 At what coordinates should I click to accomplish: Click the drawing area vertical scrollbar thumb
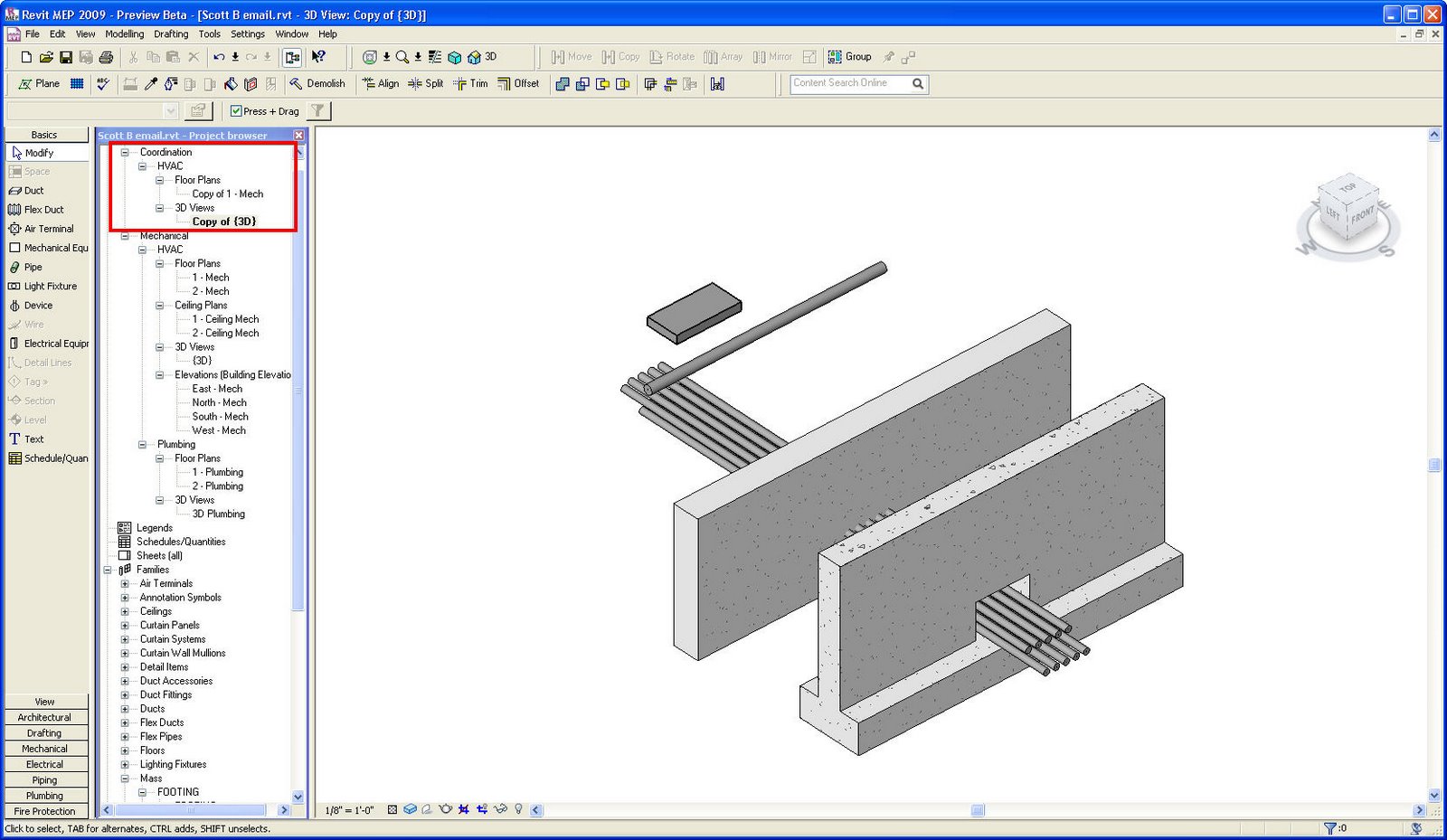coord(1434,466)
